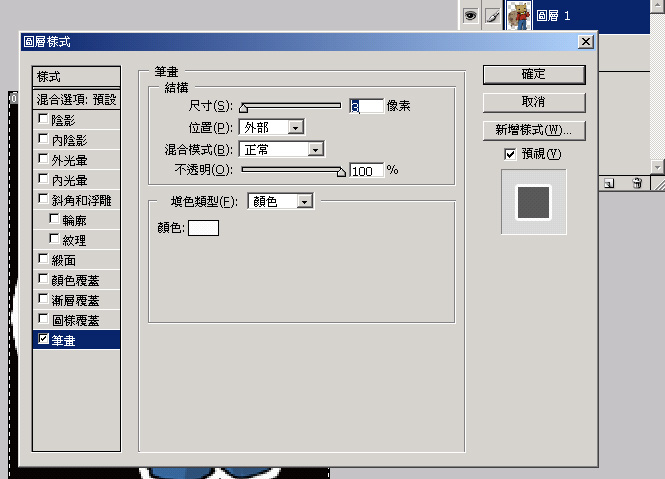665x479 pixels.
Task: Select the 圖層 1 layer thumbnail
Action: pyautogui.click(x=519, y=16)
